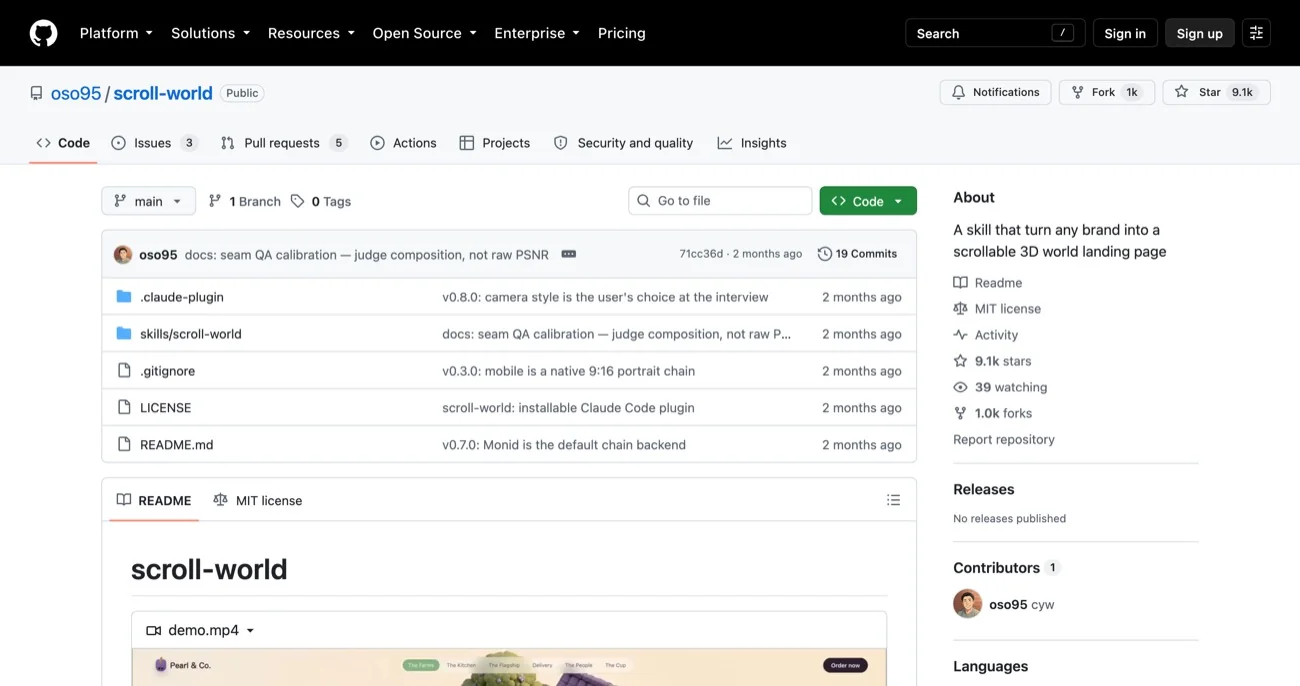Focus the header Search box
The image size is (1300, 686).
[x=995, y=33]
